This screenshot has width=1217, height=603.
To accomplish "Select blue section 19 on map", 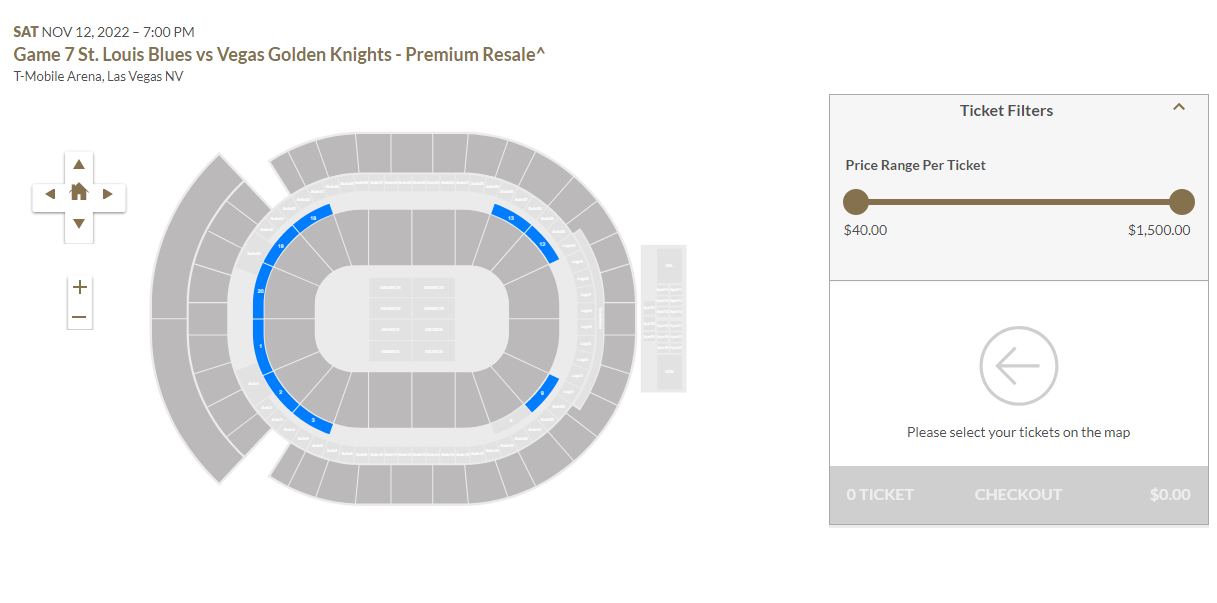I will tap(281, 246).
